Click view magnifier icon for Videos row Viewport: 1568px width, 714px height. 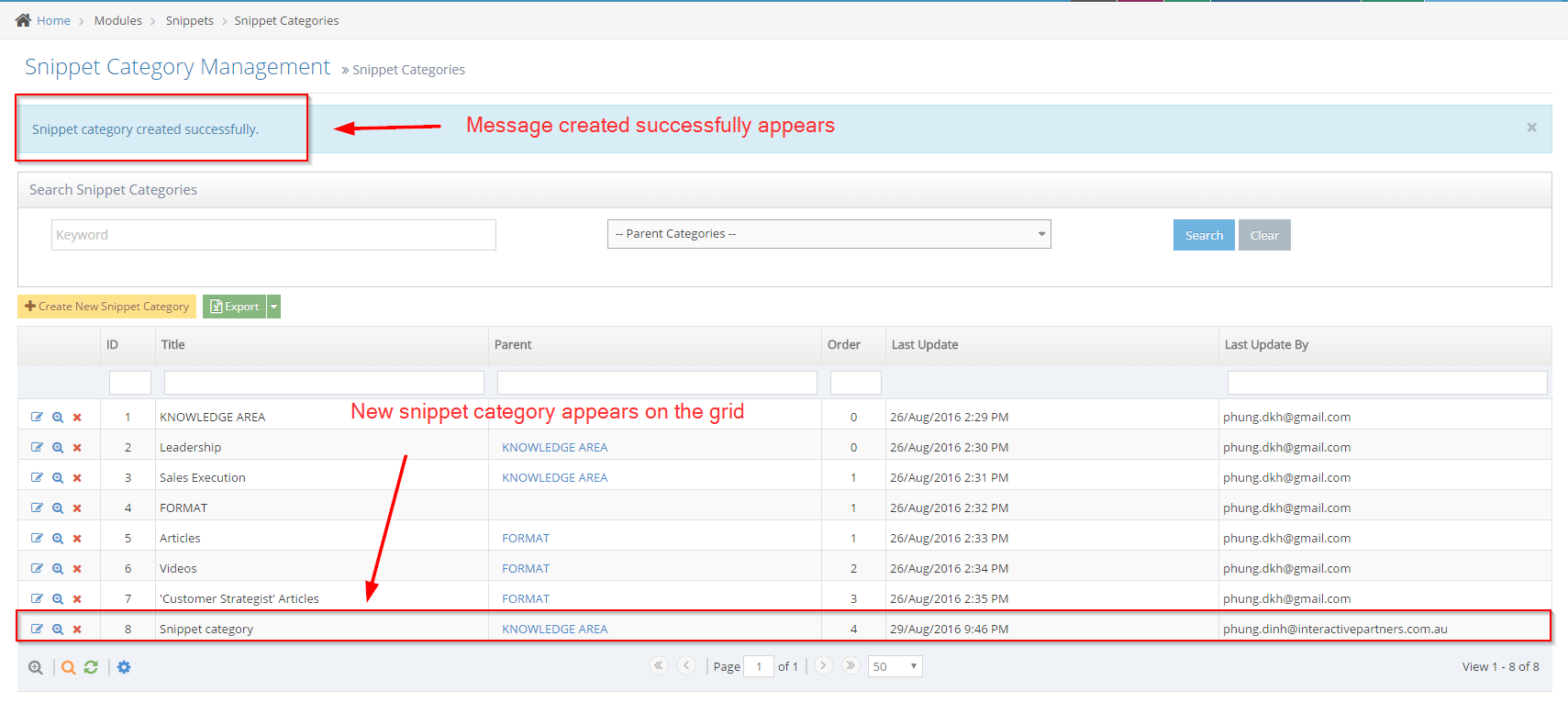click(58, 569)
